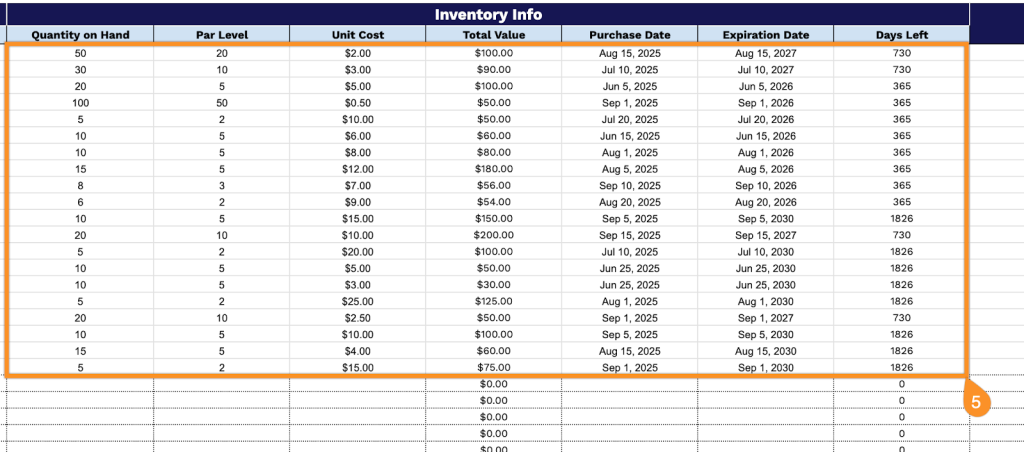Click purchase date Sep 10, 2025

[629, 185]
